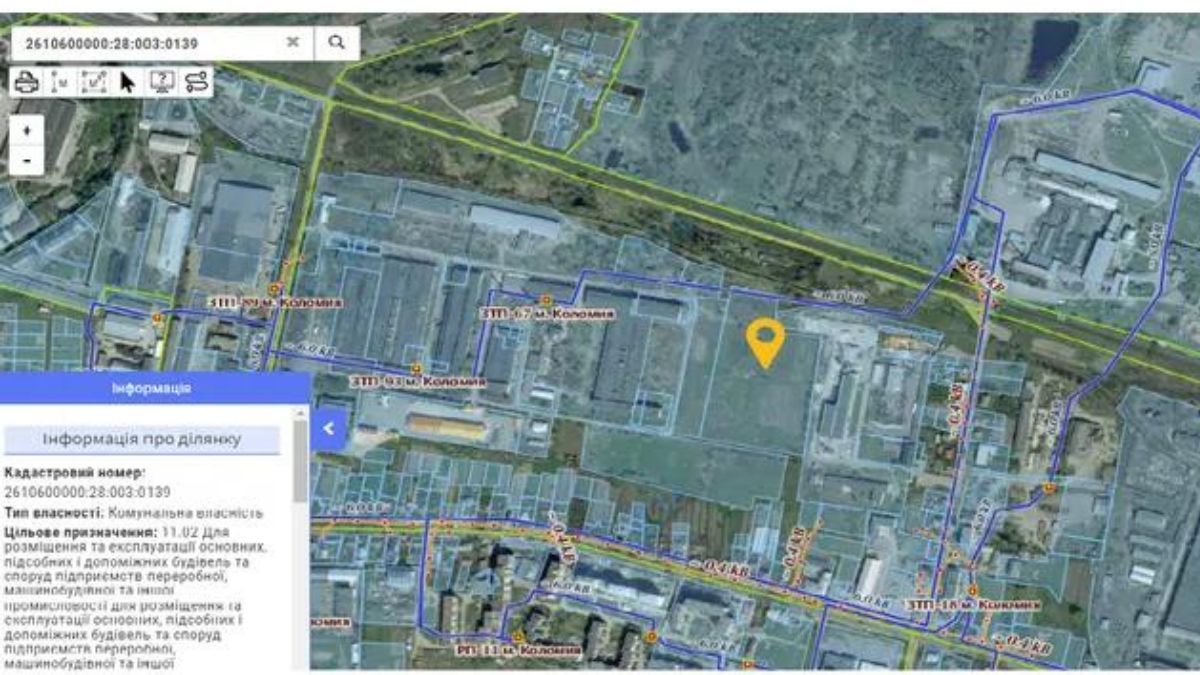This screenshot has width=1200, height=675.
Task: Run search with the magnifier button
Action: pos(337,43)
